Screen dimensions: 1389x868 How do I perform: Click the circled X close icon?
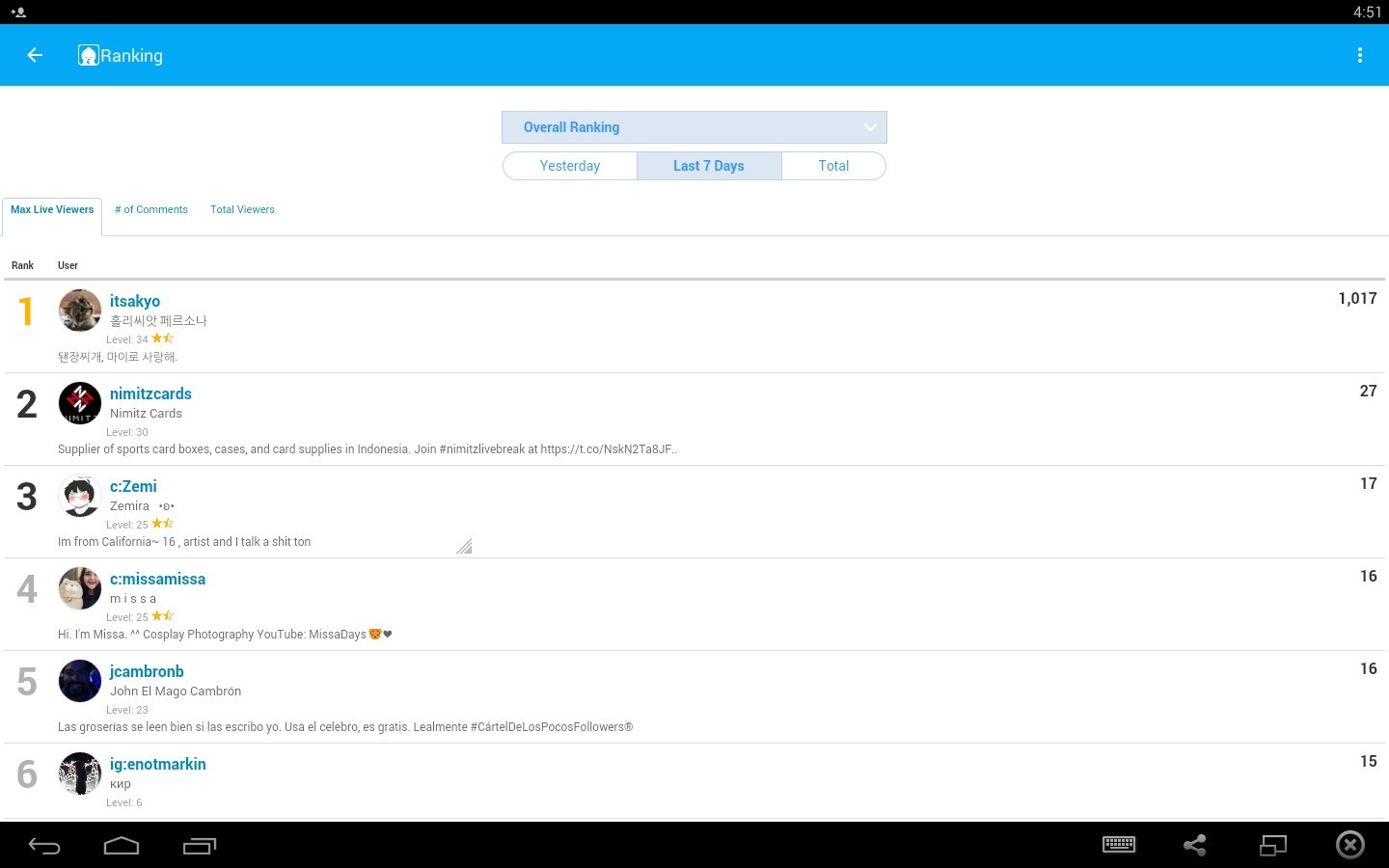(1350, 845)
